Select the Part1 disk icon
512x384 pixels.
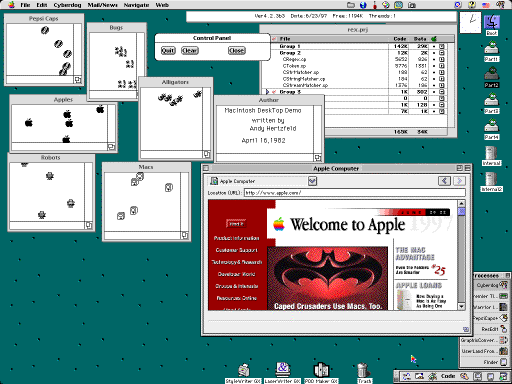(491, 48)
